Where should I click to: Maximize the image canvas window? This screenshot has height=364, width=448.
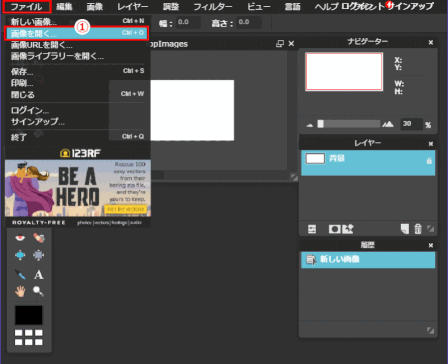(x=280, y=44)
